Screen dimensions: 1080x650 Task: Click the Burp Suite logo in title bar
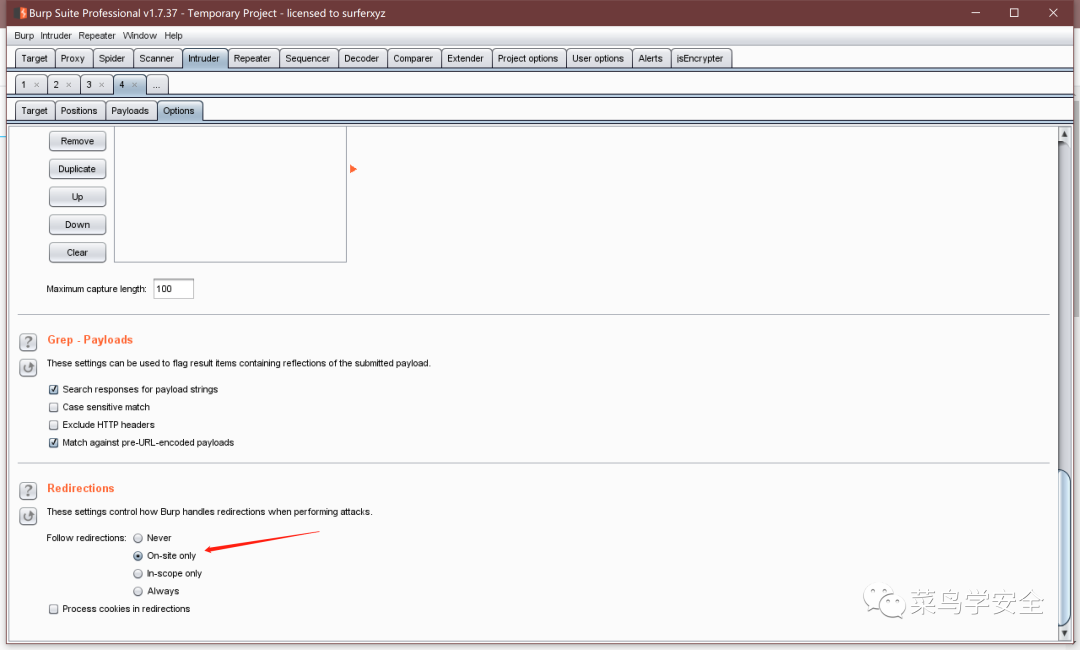(x=21, y=13)
